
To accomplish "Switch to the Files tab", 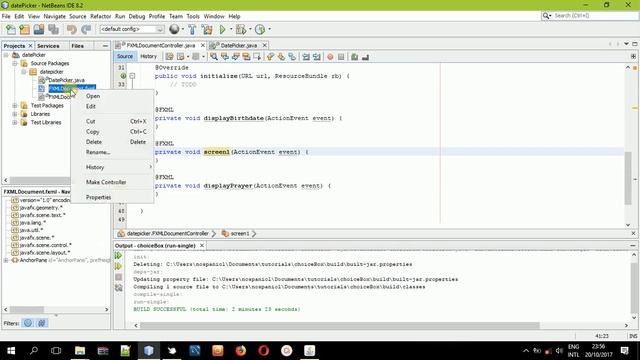I will click(x=78, y=46).
